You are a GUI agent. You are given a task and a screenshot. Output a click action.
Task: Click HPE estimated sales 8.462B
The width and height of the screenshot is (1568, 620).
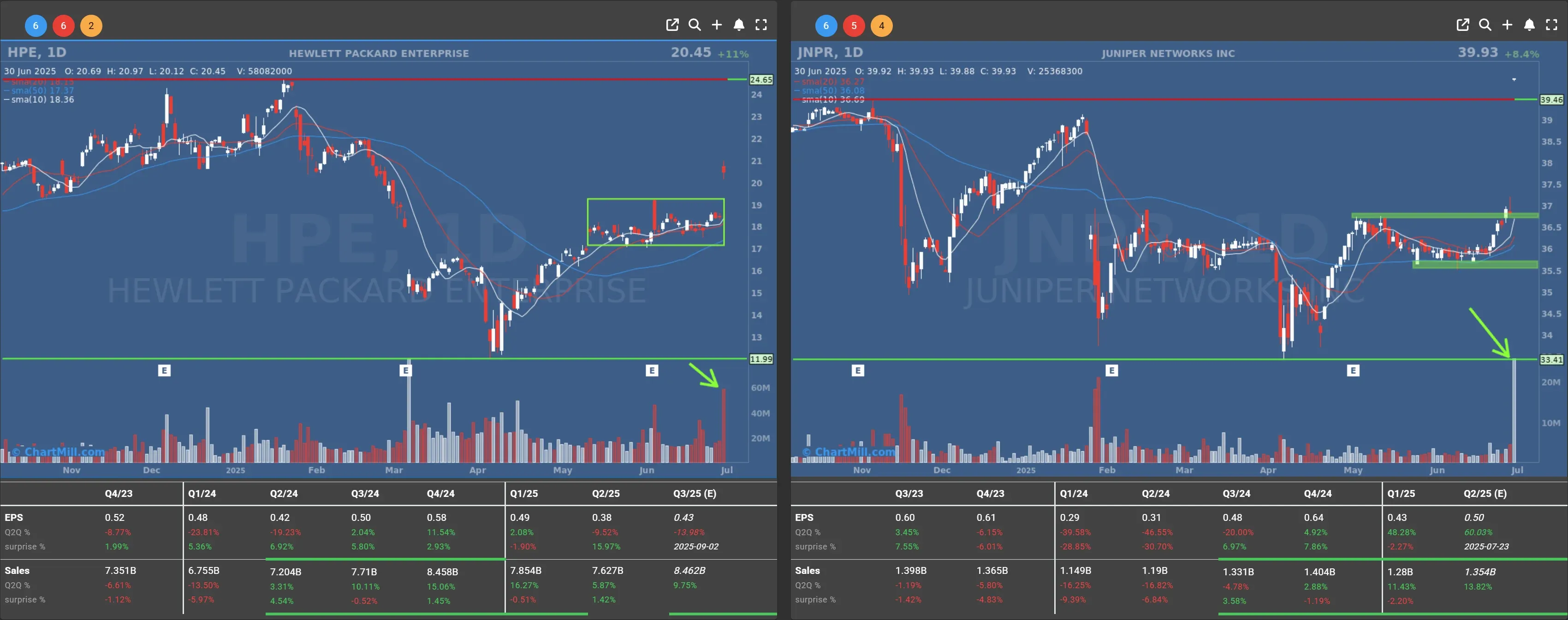pos(689,571)
